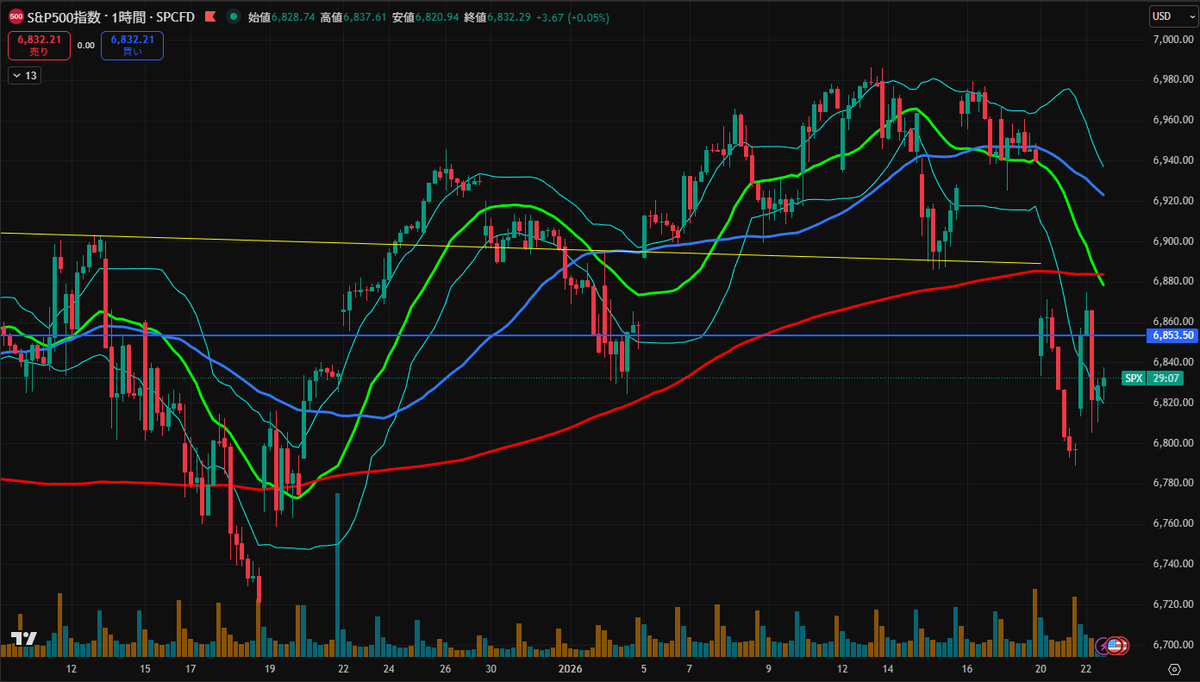Click the SPCFD source label in the chart title
The width and height of the screenshot is (1200, 682).
(176, 16)
